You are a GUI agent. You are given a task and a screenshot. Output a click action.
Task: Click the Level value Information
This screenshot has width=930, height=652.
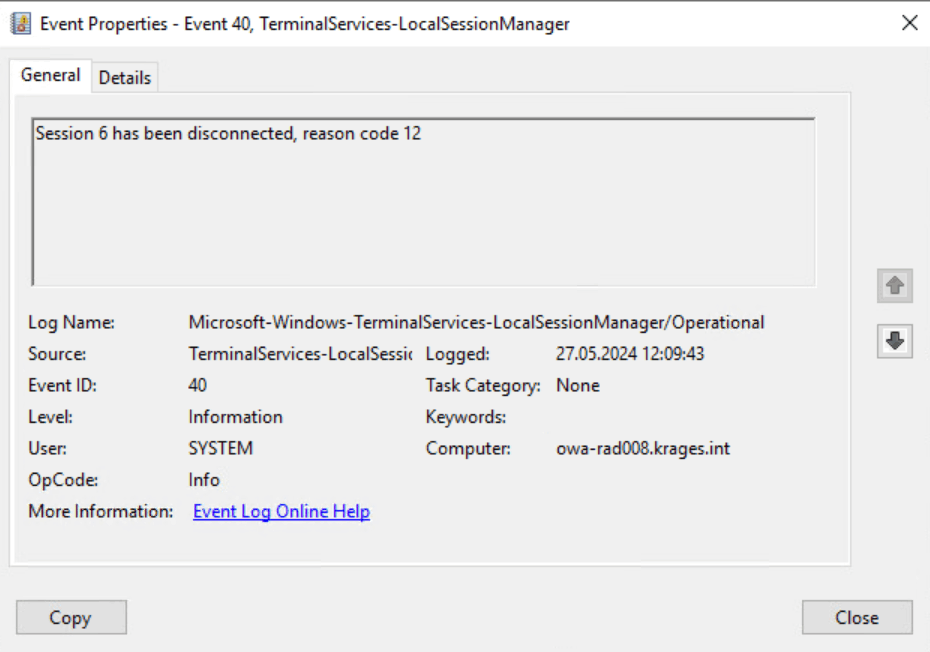point(235,417)
